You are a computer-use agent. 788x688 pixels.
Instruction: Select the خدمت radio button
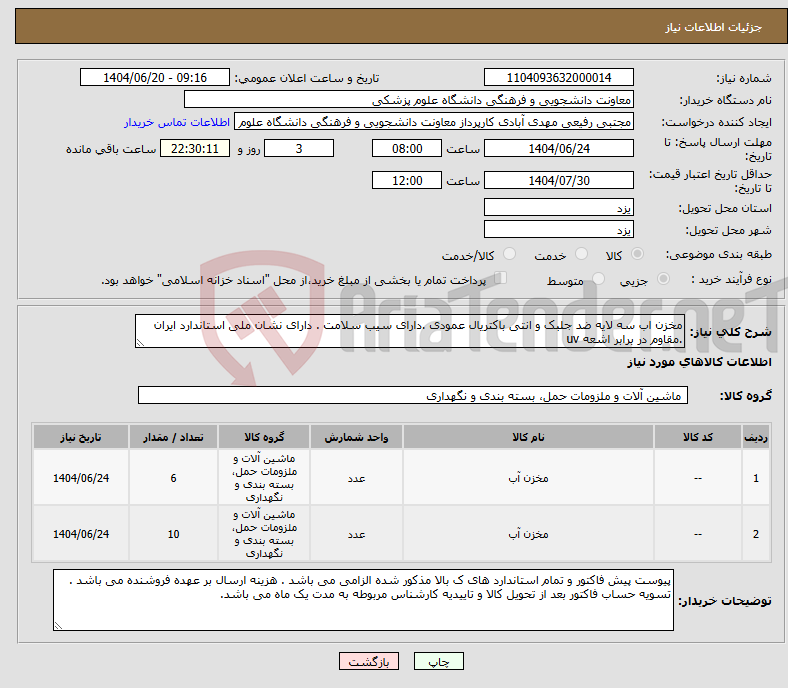[x=577, y=255]
